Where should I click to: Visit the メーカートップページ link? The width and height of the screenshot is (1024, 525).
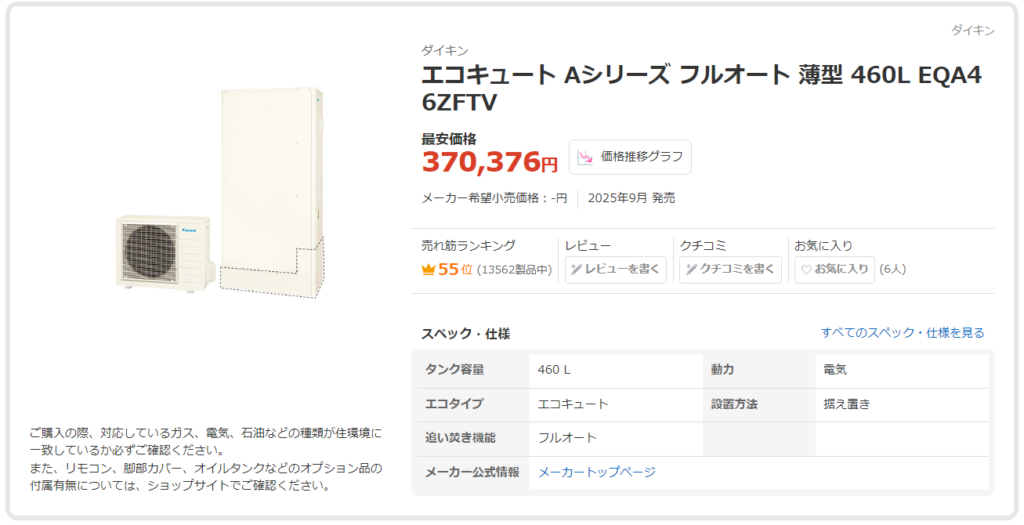coord(597,472)
